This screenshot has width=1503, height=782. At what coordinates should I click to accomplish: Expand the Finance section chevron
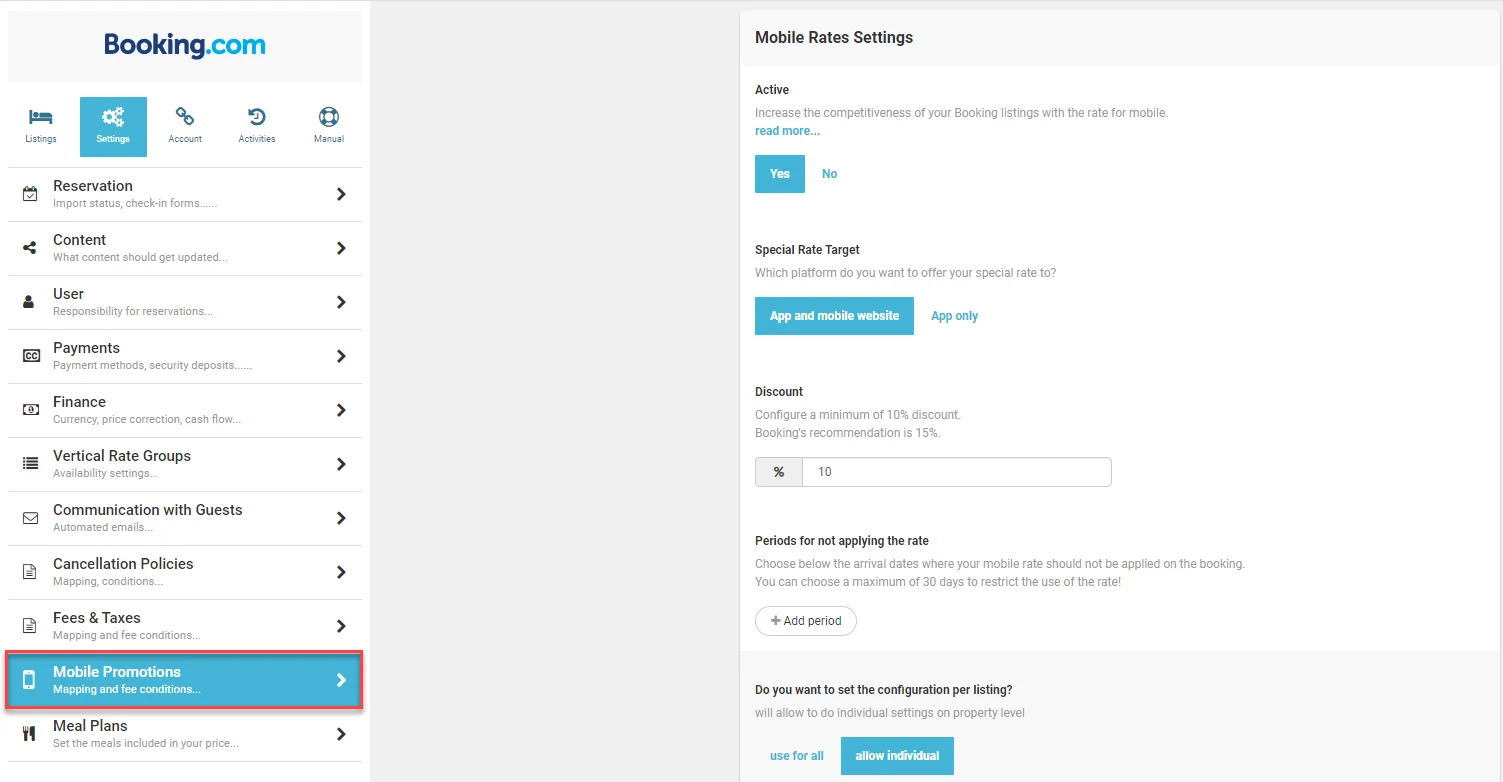point(341,410)
